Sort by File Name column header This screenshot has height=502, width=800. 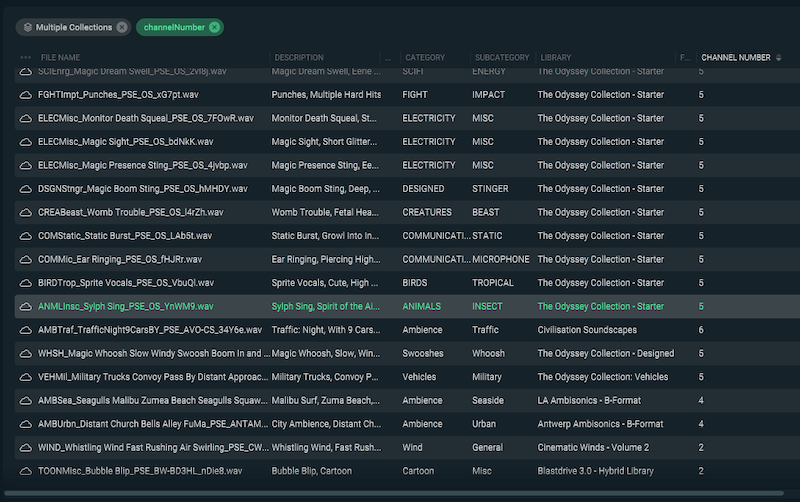pos(60,58)
